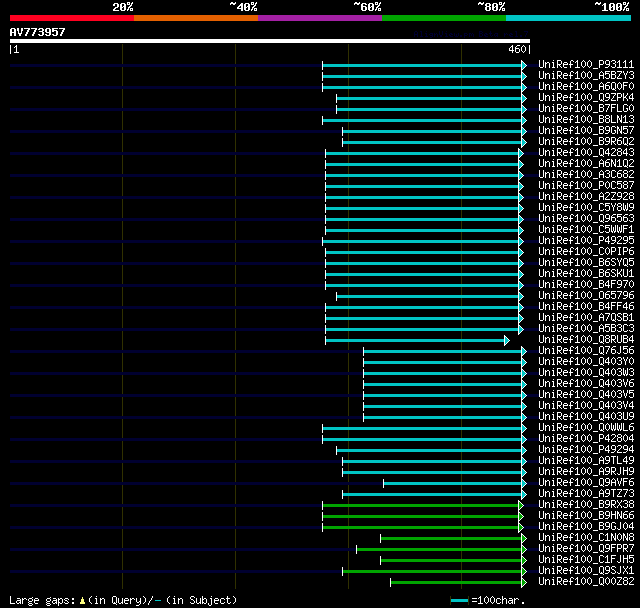Click the UniRef100_B4FF46 label
This screenshot has width=640, height=608.
click(x=586, y=307)
